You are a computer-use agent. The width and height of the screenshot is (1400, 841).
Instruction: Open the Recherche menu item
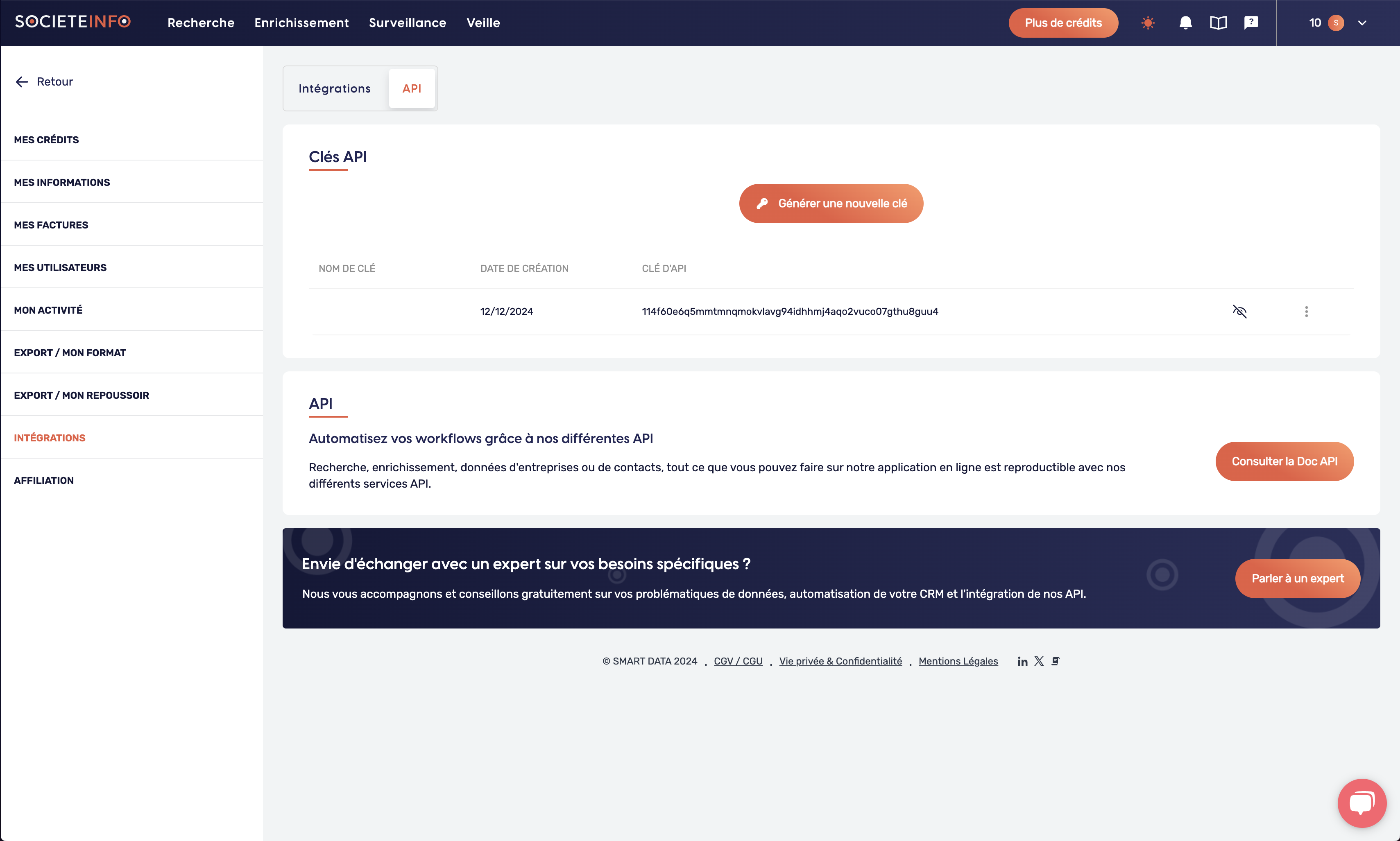[x=201, y=22]
